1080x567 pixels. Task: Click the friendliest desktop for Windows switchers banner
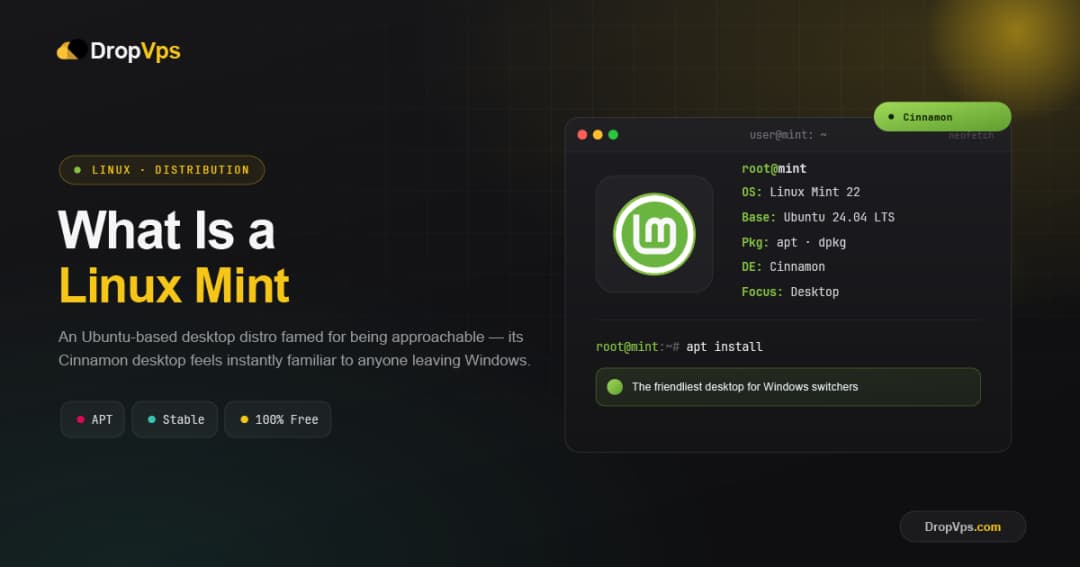788,387
